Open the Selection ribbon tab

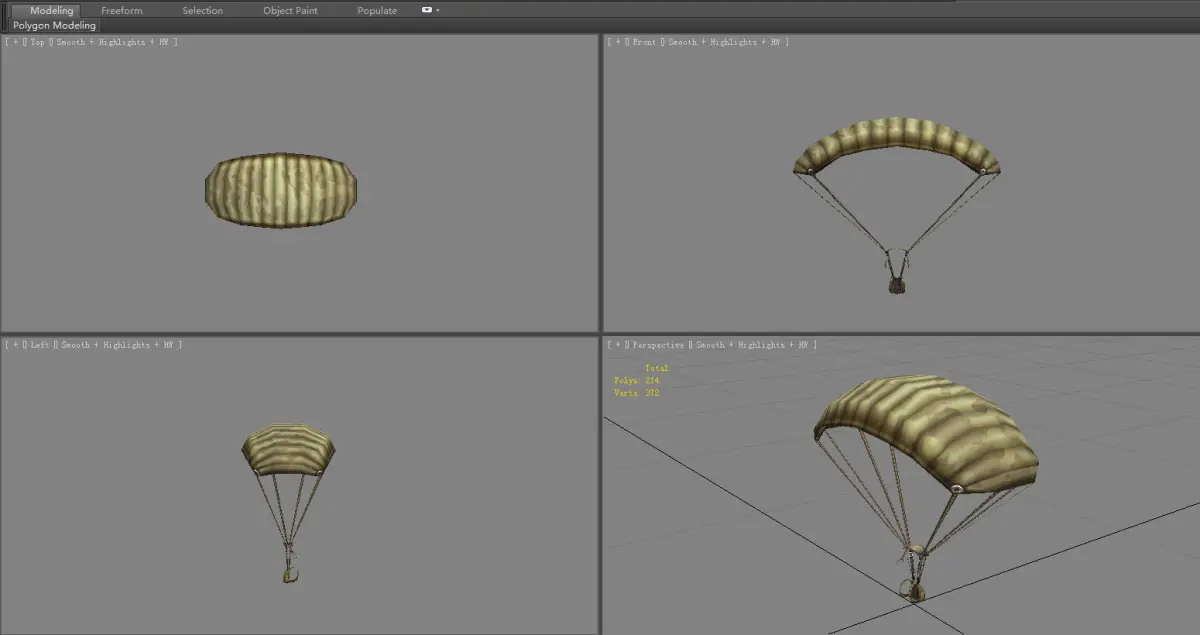[x=203, y=10]
